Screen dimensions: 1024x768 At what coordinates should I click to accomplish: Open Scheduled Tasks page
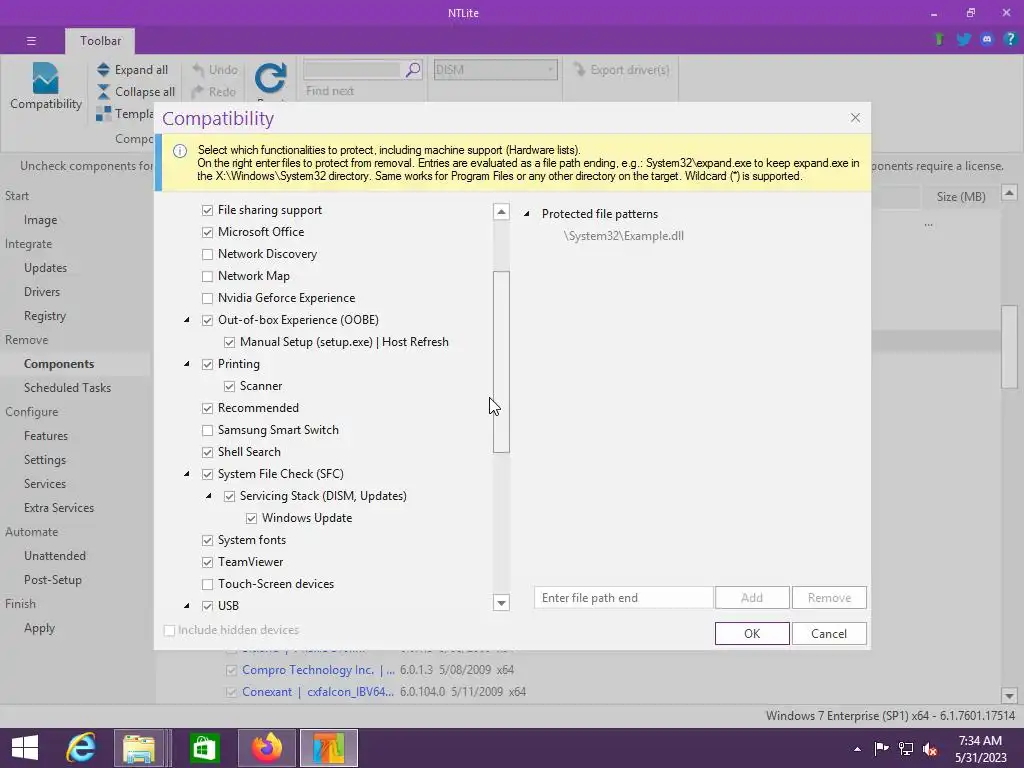point(67,388)
